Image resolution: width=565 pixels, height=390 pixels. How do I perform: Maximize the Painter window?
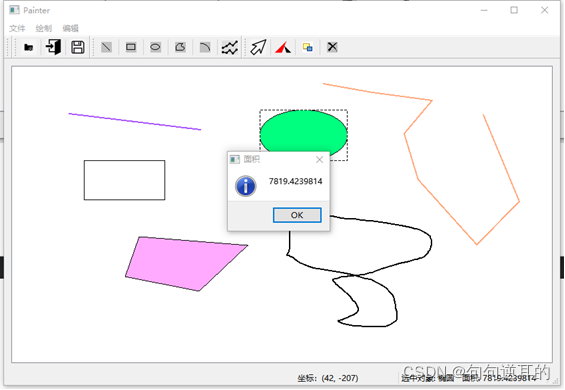tap(514, 10)
